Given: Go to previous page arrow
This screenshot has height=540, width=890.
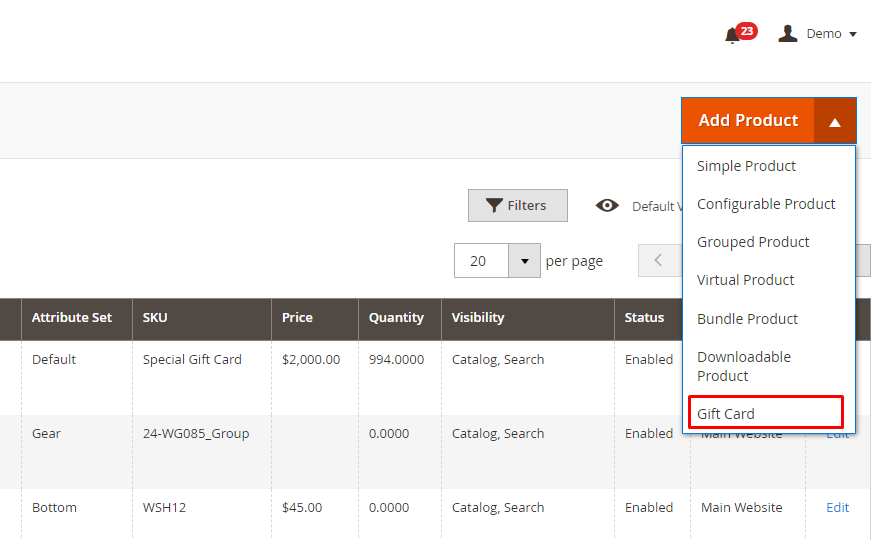Looking at the screenshot, I should click(657, 261).
